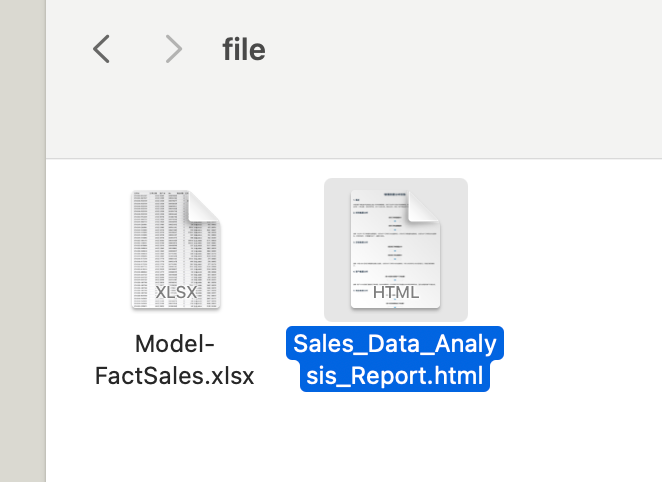Click the gray sidebar strip at the left edge
The image size is (662, 482).
pos(23,241)
